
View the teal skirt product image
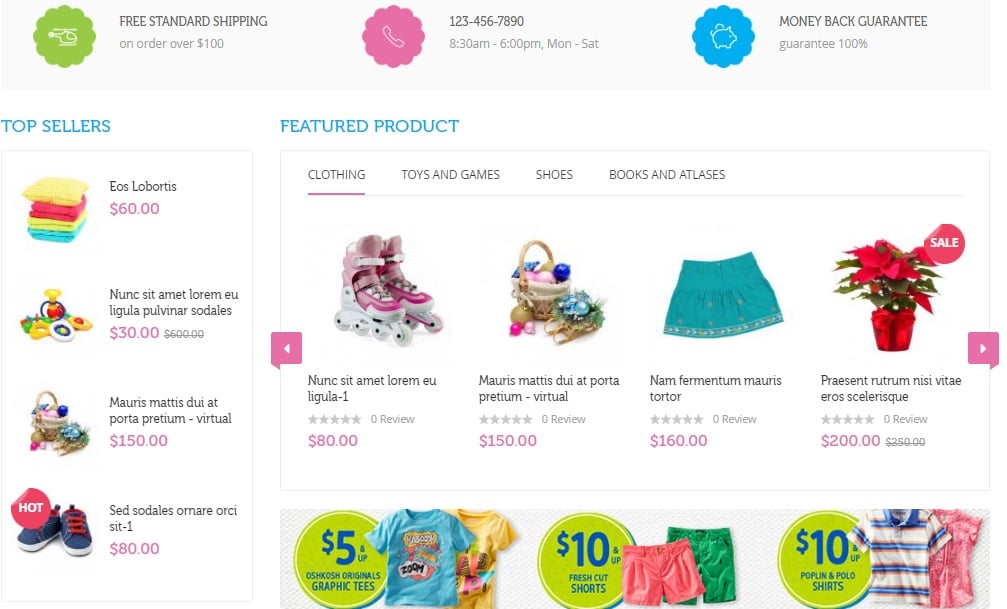coord(723,294)
